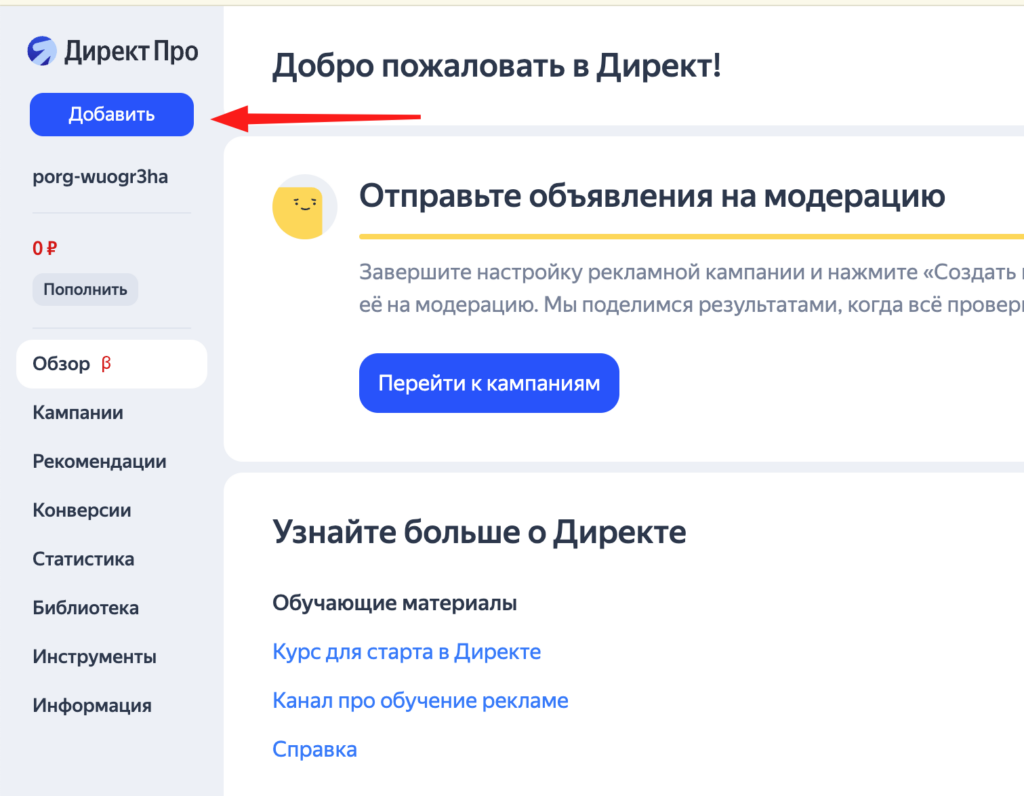The width and height of the screenshot is (1024, 796).
Task: Open Инструменты in the sidebar
Action: click(x=95, y=656)
